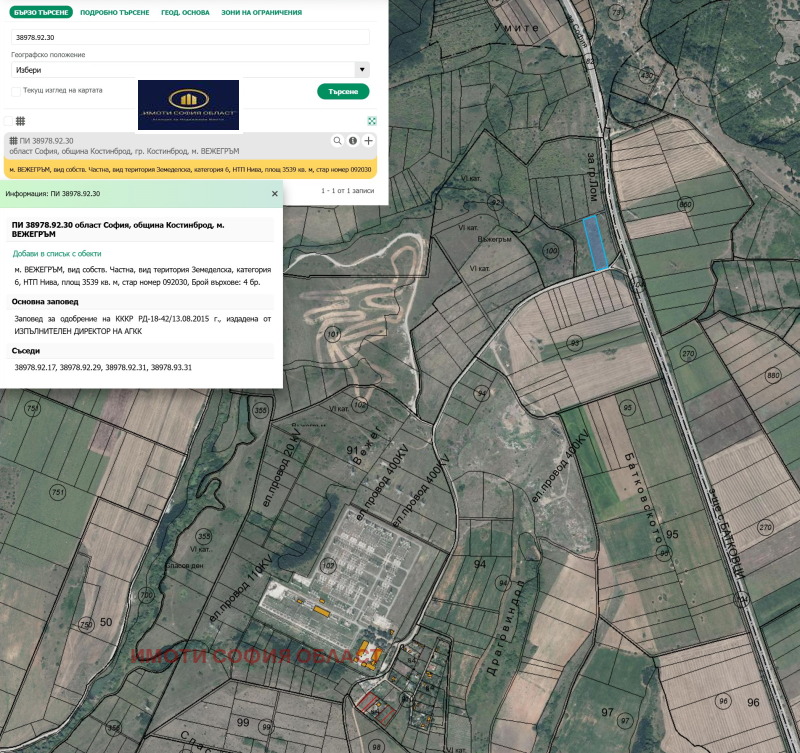Click the green expand icon above results

[x=372, y=120]
